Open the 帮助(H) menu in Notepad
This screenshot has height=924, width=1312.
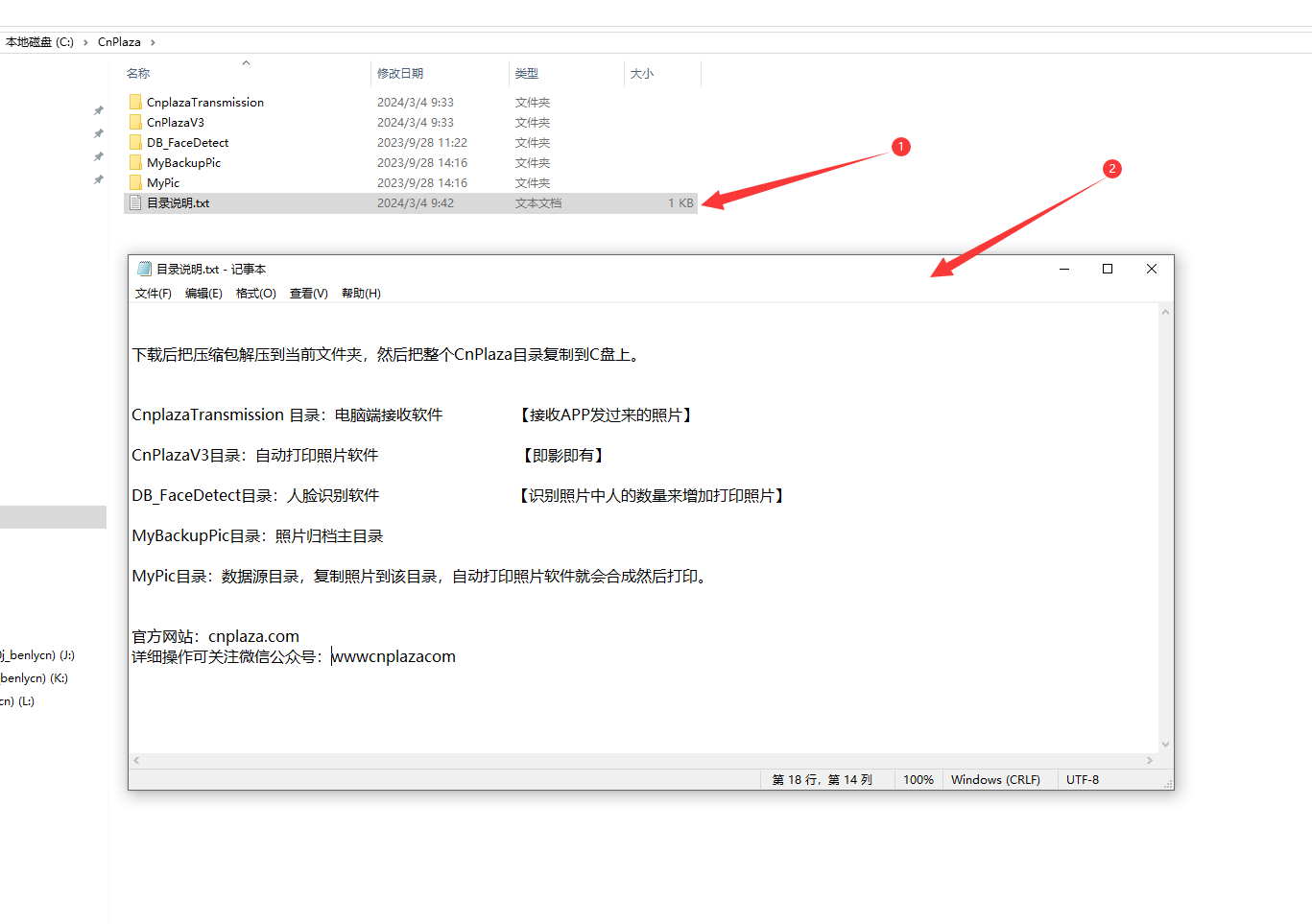click(361, 294)
